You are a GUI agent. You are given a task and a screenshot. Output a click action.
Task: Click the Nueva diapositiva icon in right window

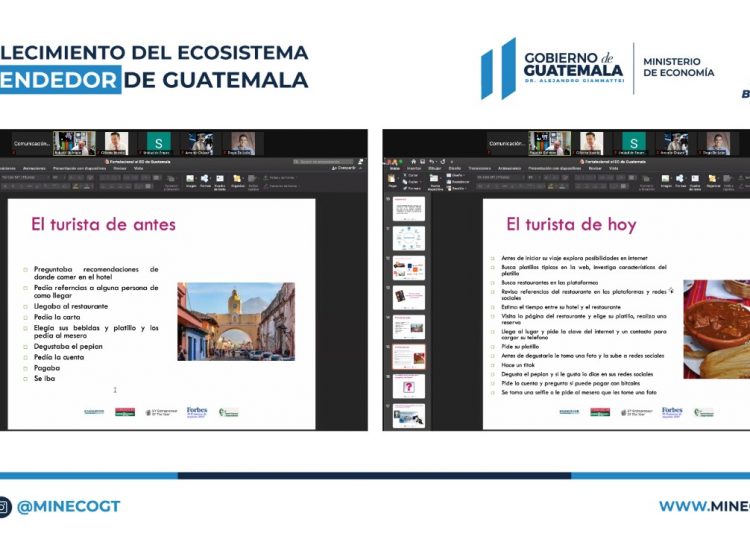[435, 181]
